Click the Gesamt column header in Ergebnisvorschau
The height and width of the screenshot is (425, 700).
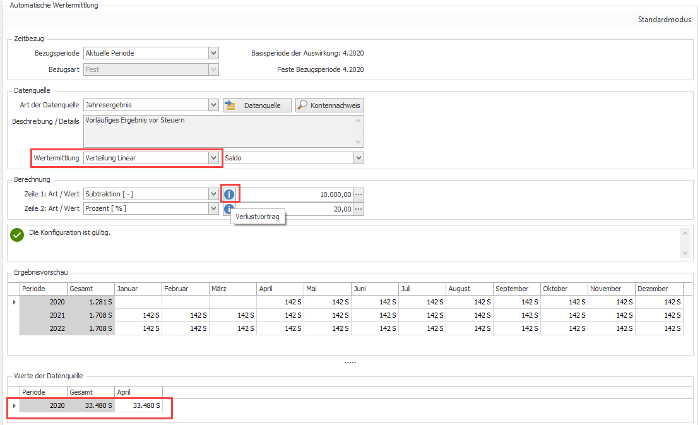click(x=91, y=288)
